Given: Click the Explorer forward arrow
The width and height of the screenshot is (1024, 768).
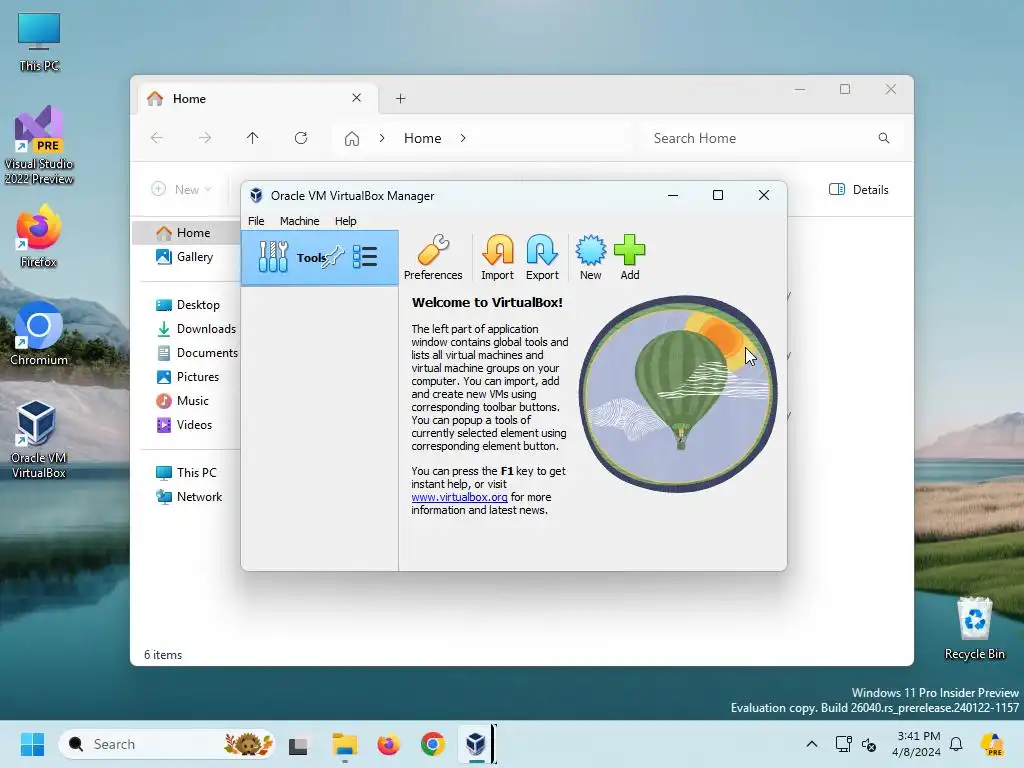Looking at the screenshot, I should tap(205, 138).
